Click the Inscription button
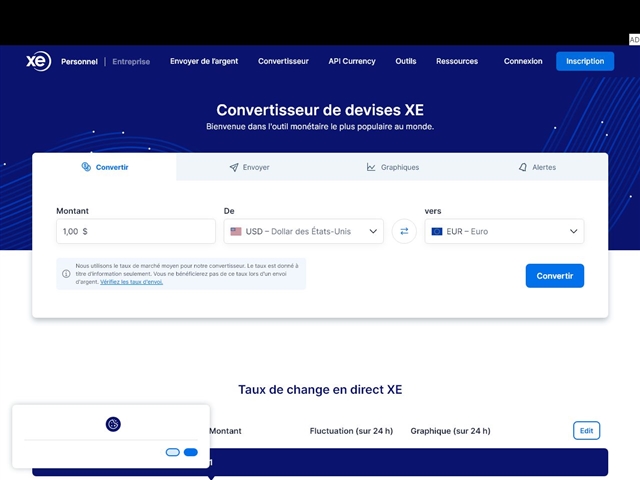Viewport: 640px width, 480px height. [x=585, y=61]
